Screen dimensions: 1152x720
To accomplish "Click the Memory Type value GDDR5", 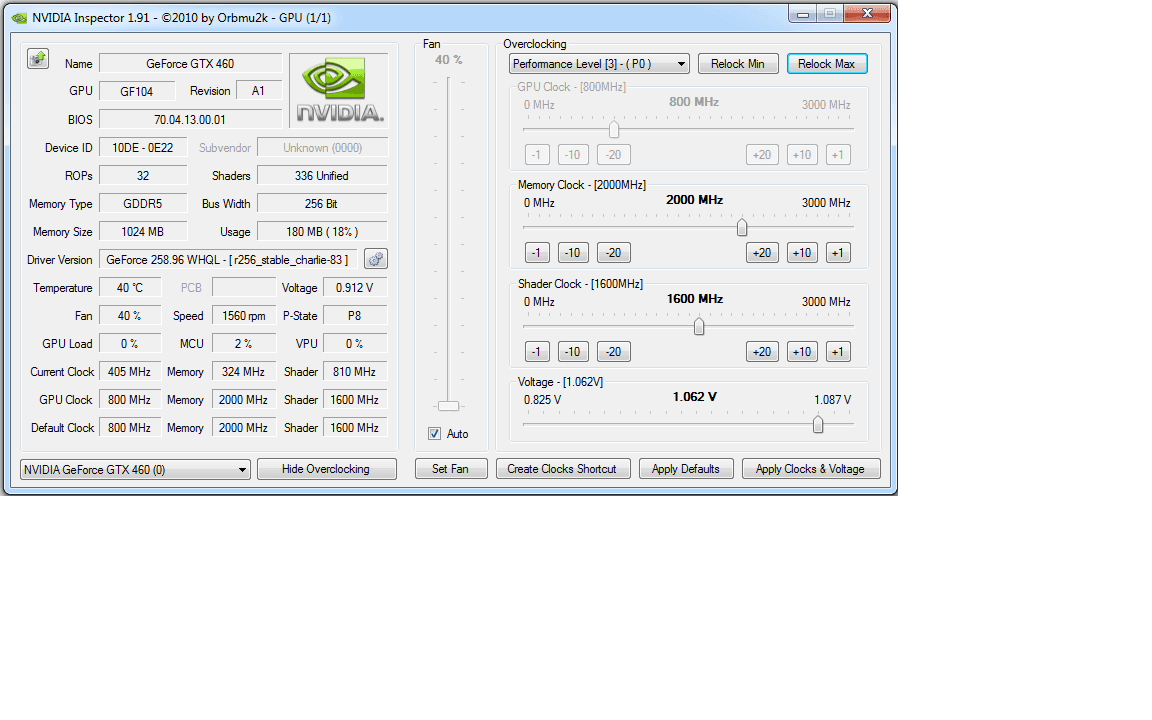I will coord(143,204).
